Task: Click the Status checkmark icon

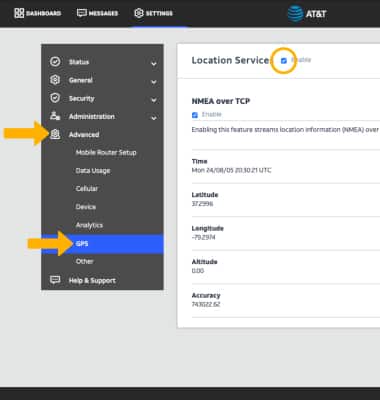Action: point(55,62)
